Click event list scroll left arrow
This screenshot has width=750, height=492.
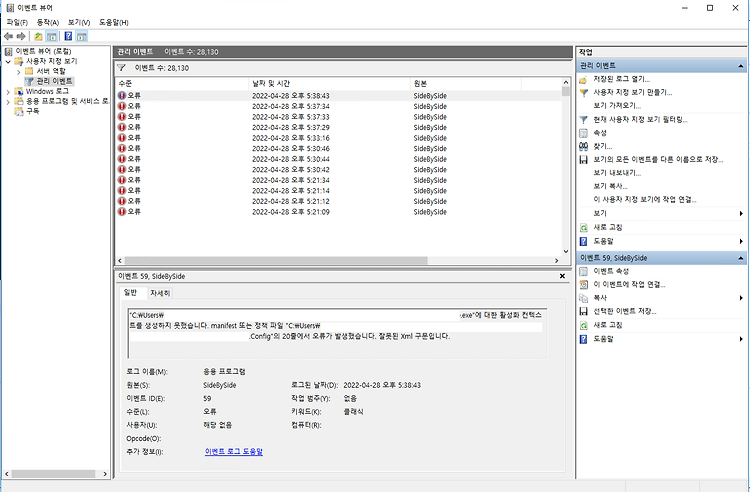[x=120, y=261]
